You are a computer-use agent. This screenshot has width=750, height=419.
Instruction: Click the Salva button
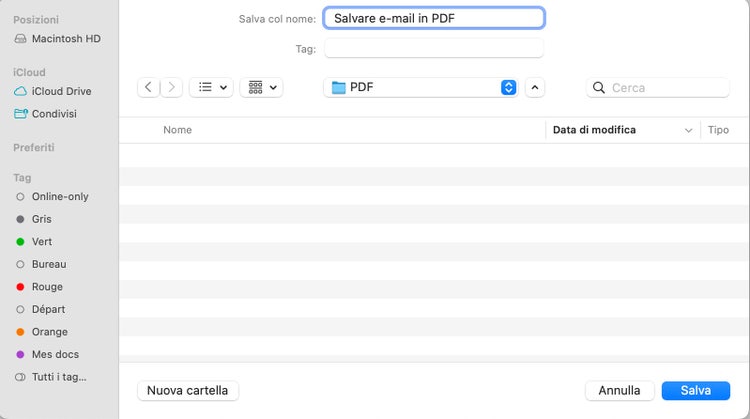pos(695,390)
